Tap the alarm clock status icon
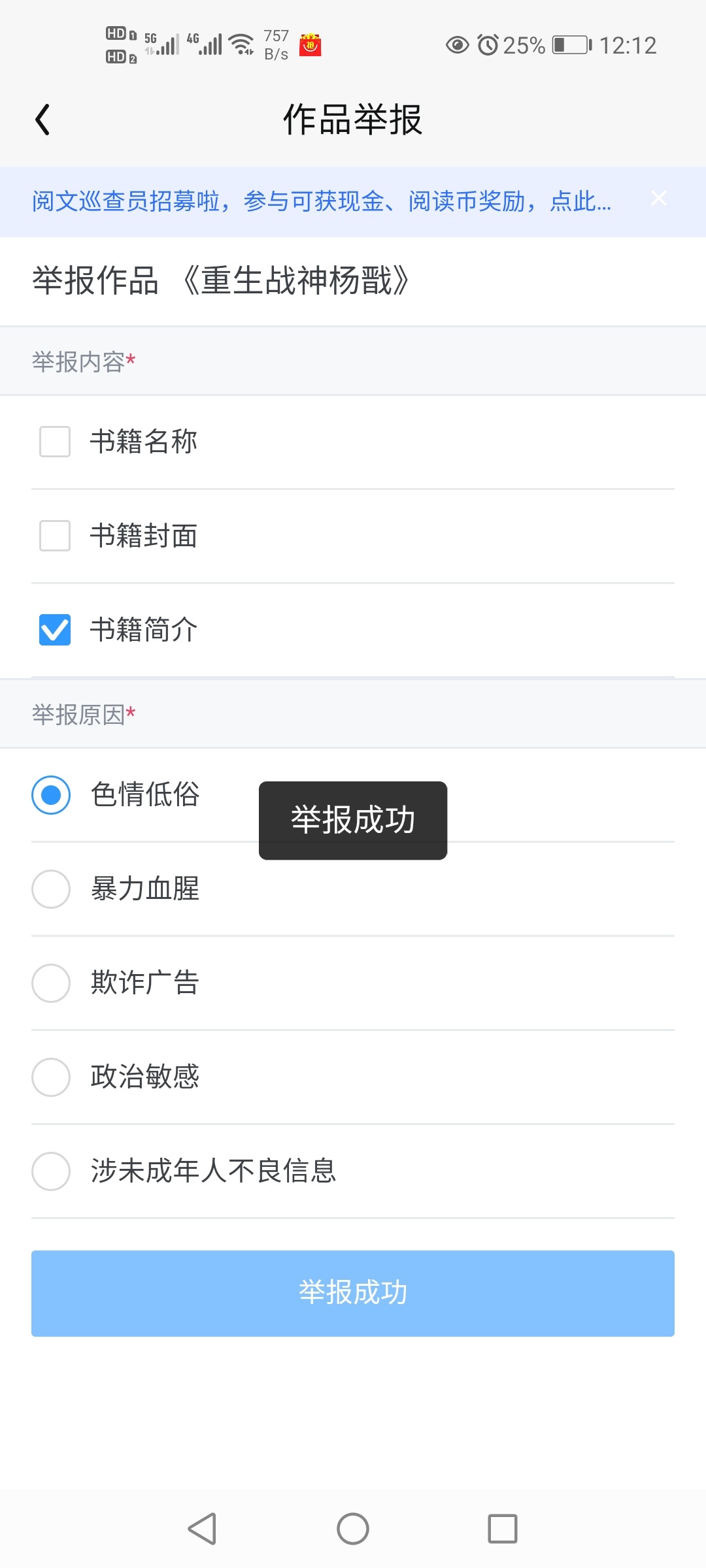The width and height of the screenshot is (706, 1568). [x=488, y=45]
